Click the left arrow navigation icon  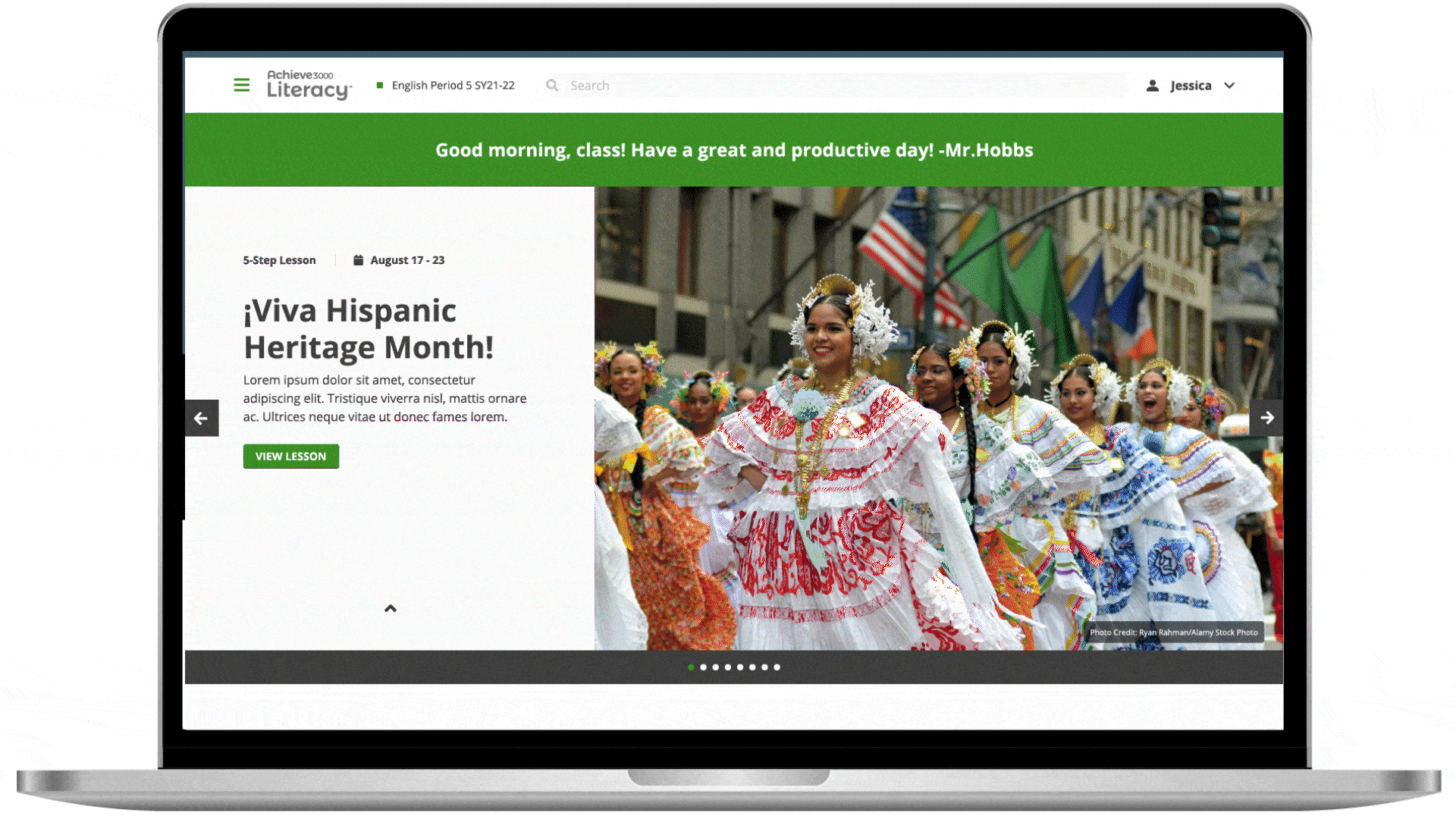pyautogui.click(x=201, y=417)
